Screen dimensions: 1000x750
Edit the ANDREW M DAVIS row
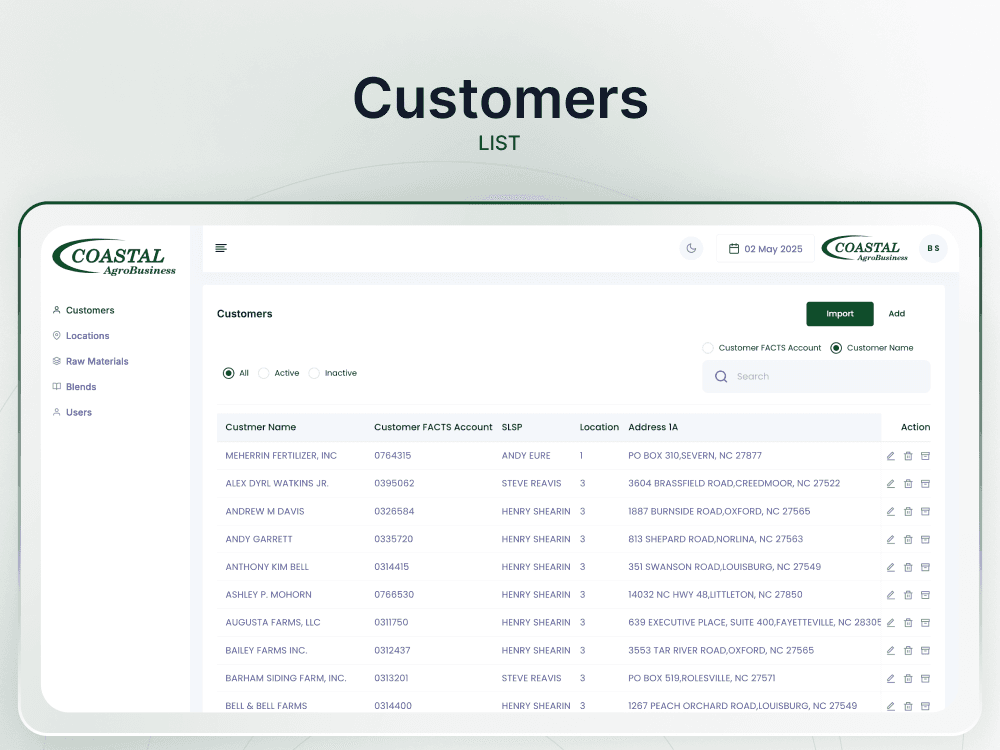point(891,511)
